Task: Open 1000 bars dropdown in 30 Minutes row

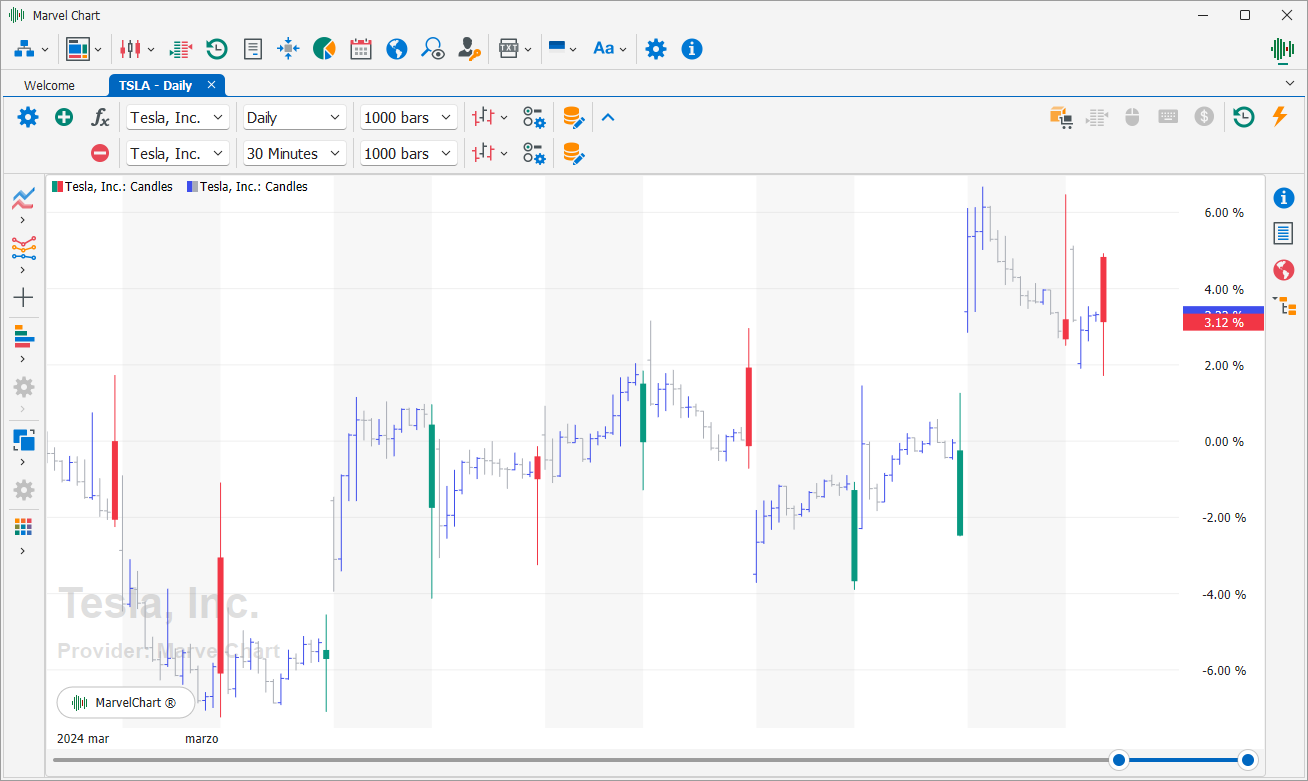Action: (409, 153)
